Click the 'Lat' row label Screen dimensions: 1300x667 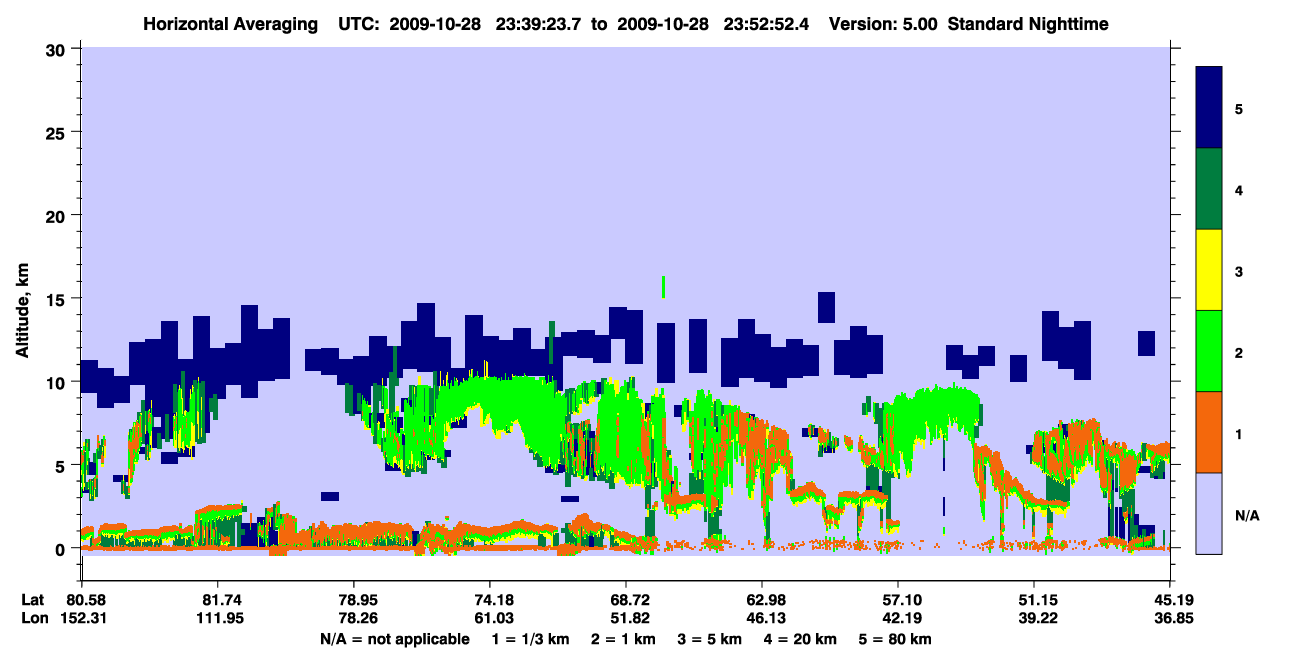(34, 599)
